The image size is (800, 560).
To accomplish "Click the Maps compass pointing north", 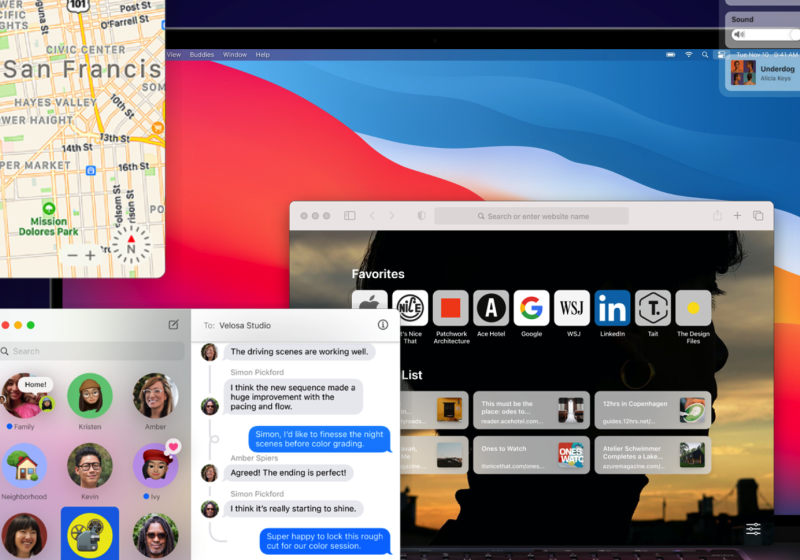I will 131,242.
